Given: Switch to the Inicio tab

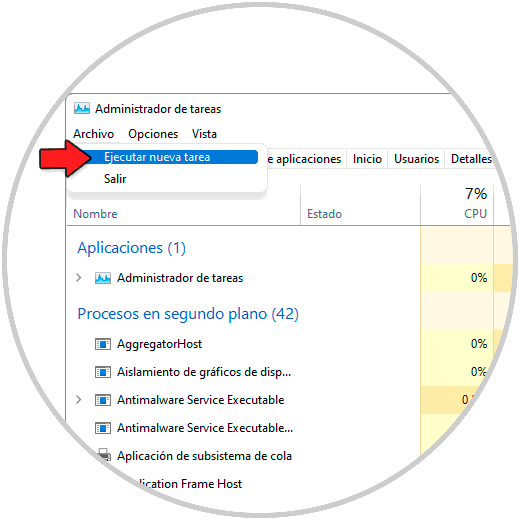Looking at the screenshot, I should 367,159.
